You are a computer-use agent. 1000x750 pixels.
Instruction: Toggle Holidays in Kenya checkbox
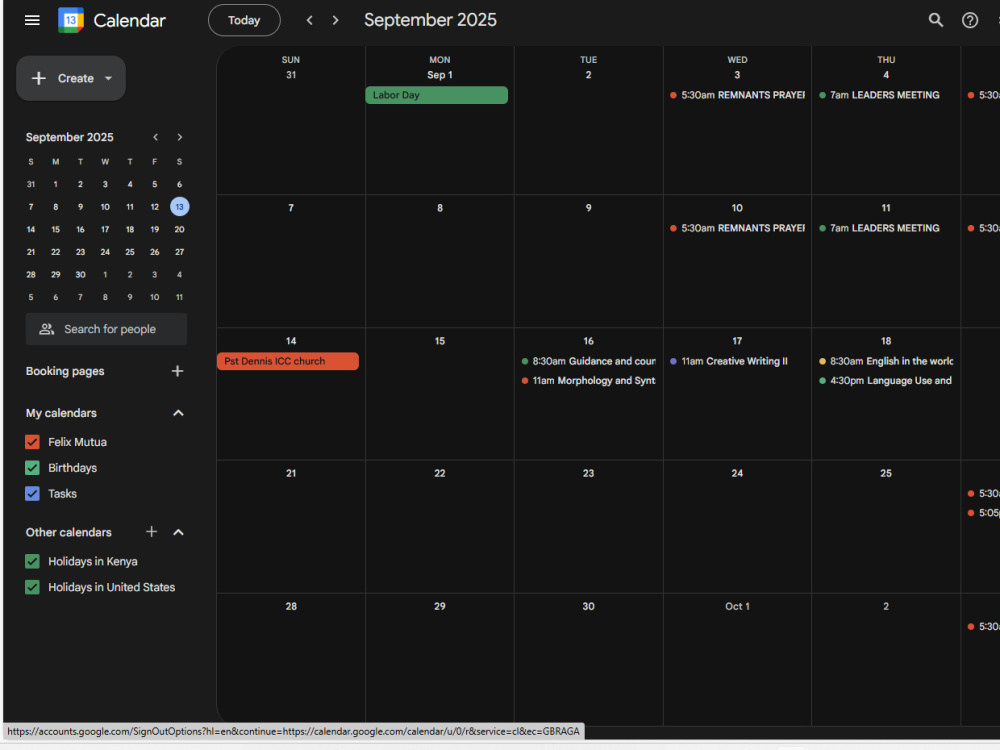click(33, 561)
